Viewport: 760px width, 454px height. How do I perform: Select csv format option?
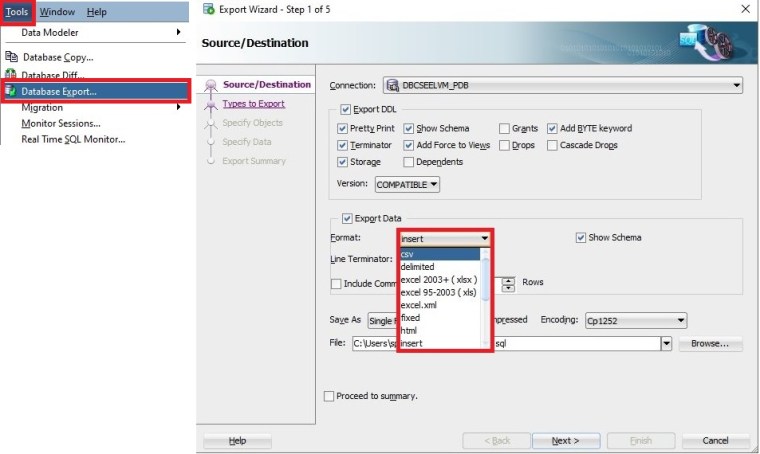pyautogui.click(x=439, y=254)
